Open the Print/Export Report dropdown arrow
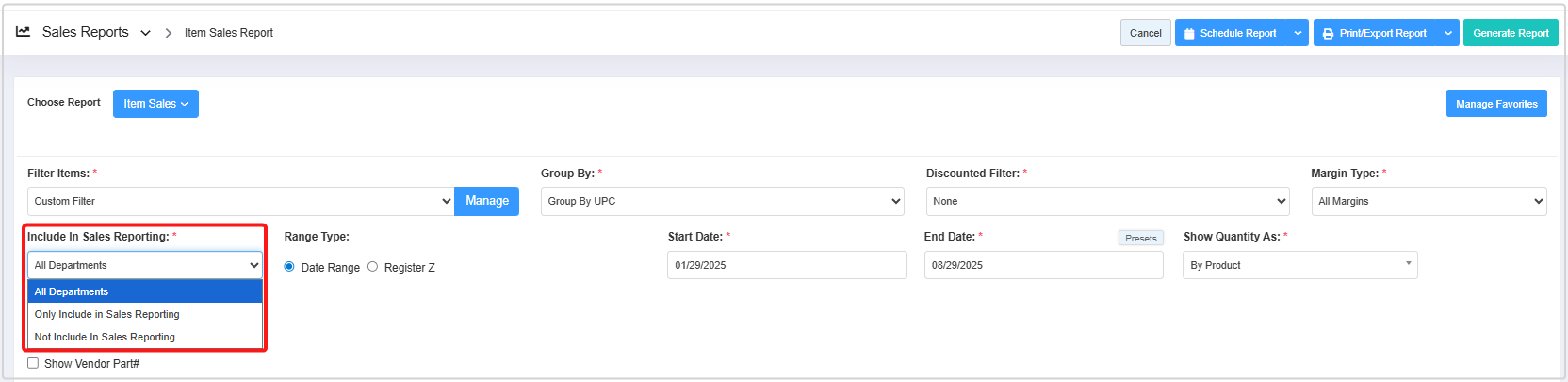 1447,33
